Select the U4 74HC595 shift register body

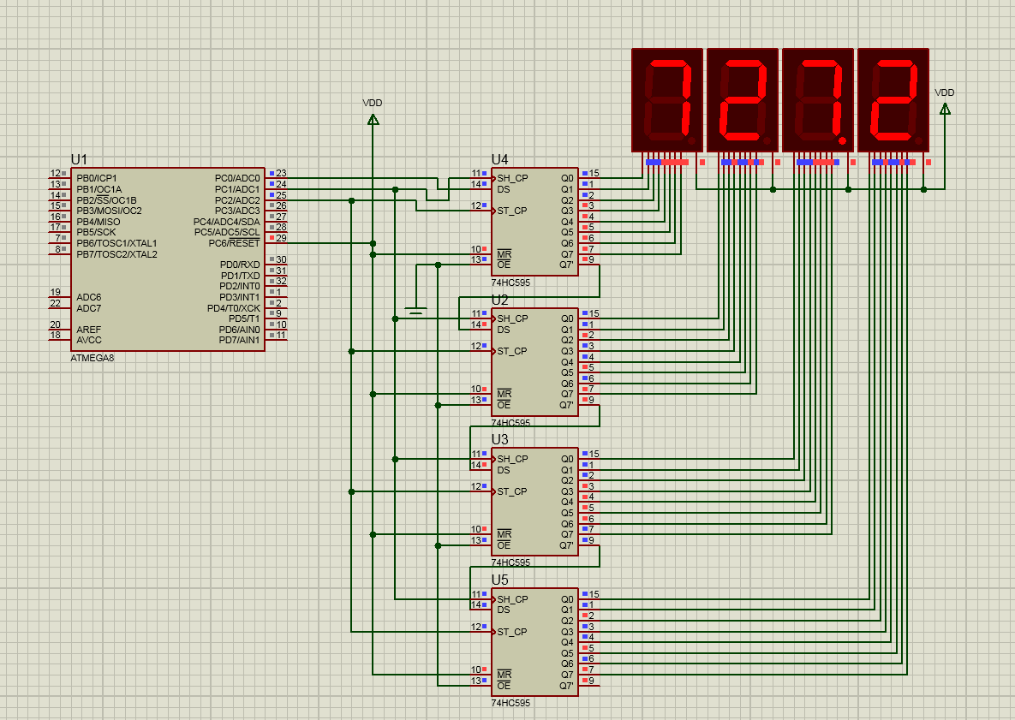(535, 221)
